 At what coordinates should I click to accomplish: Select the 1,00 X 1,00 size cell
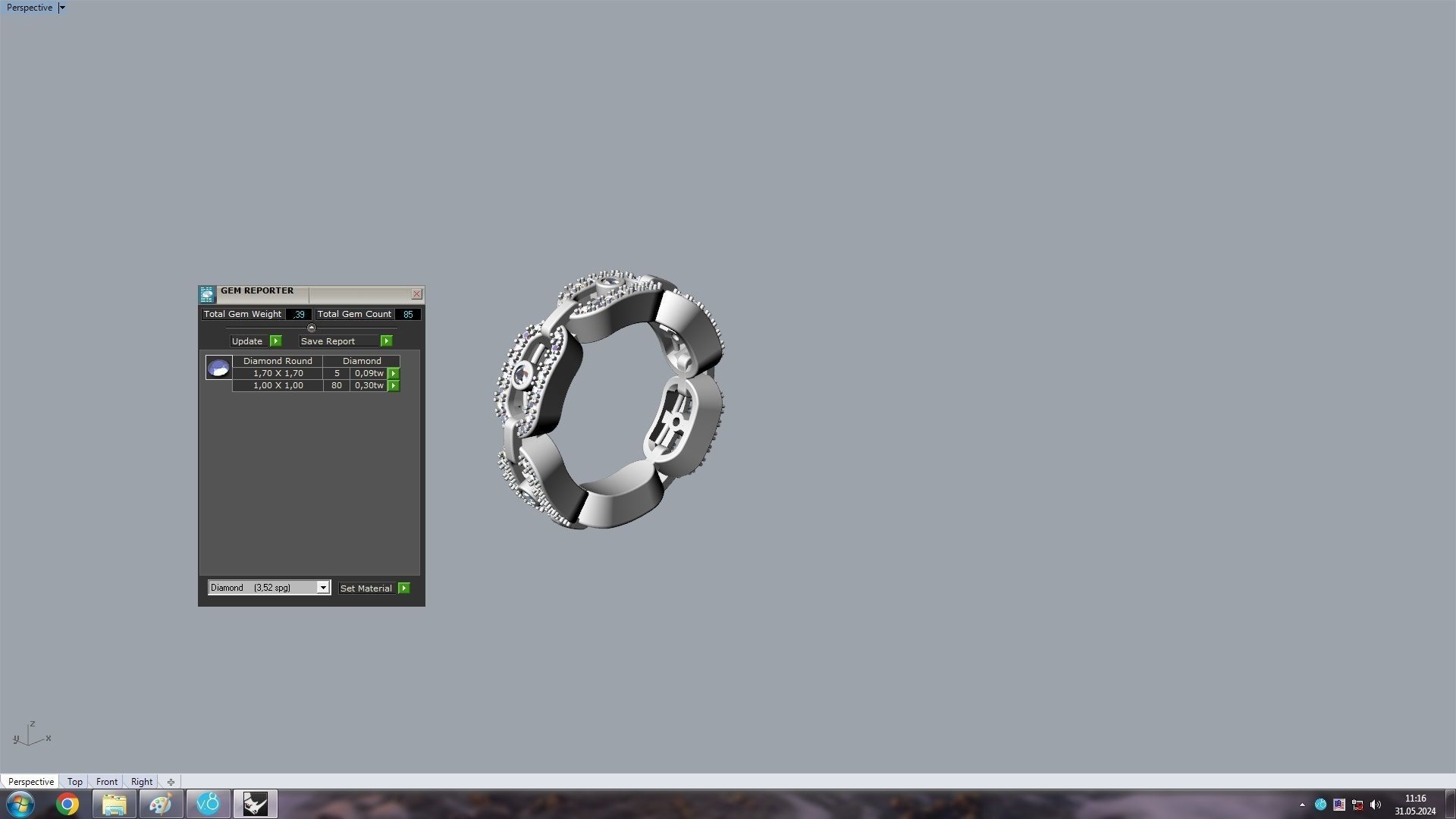[x=278, y=385]
